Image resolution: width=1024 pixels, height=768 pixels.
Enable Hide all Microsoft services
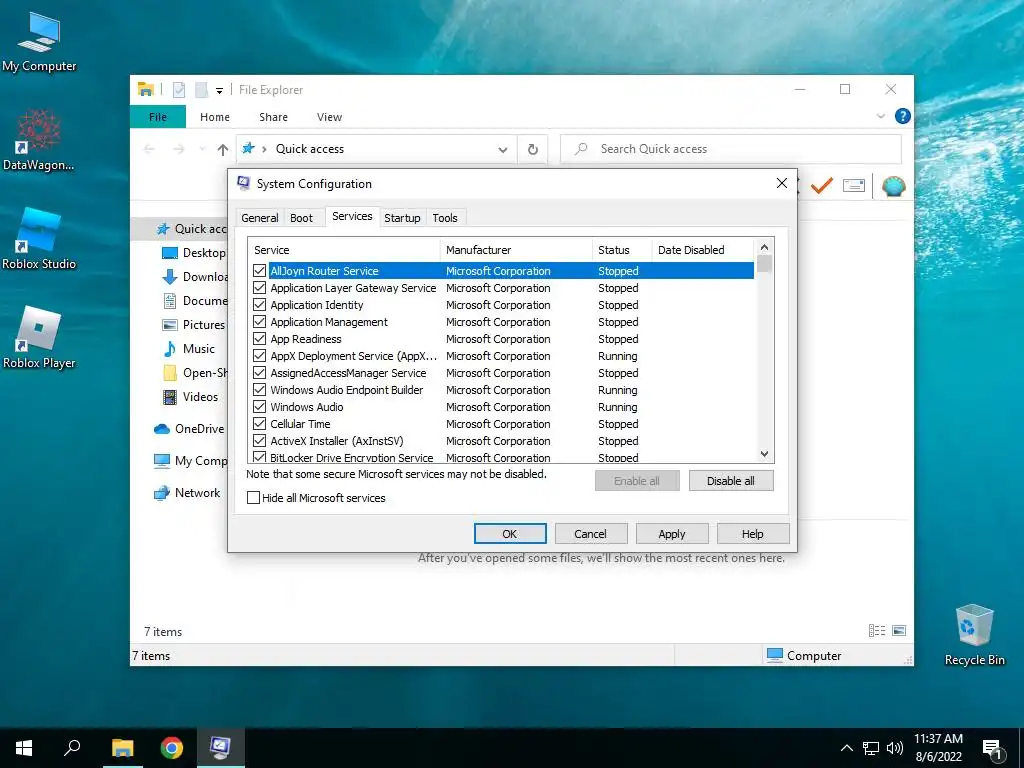click(x=253, y=498)
